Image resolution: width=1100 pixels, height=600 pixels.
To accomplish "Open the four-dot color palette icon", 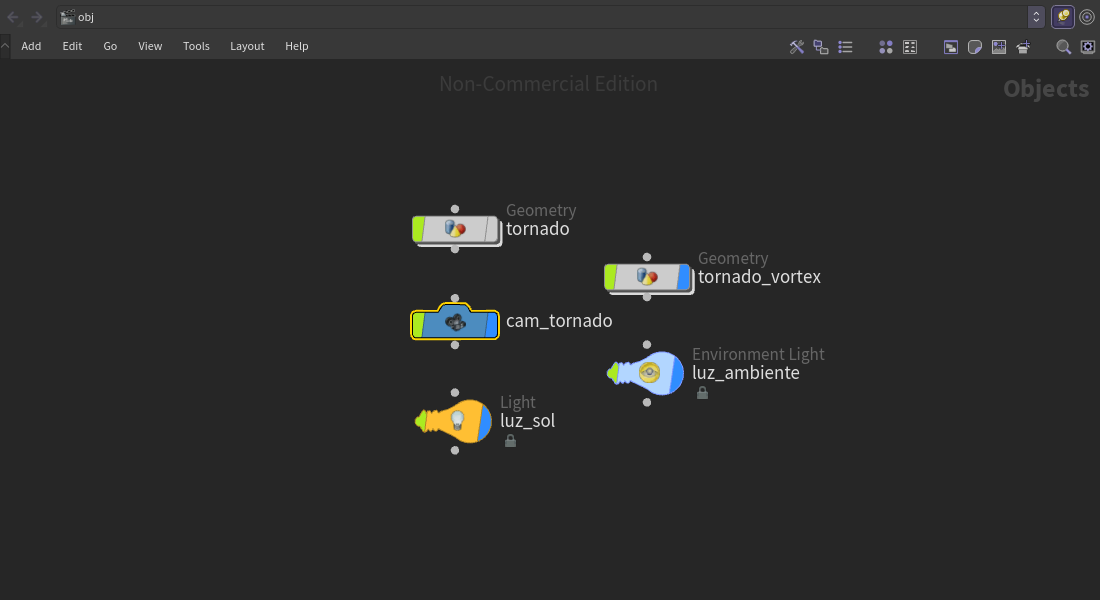I will point(886,47).
